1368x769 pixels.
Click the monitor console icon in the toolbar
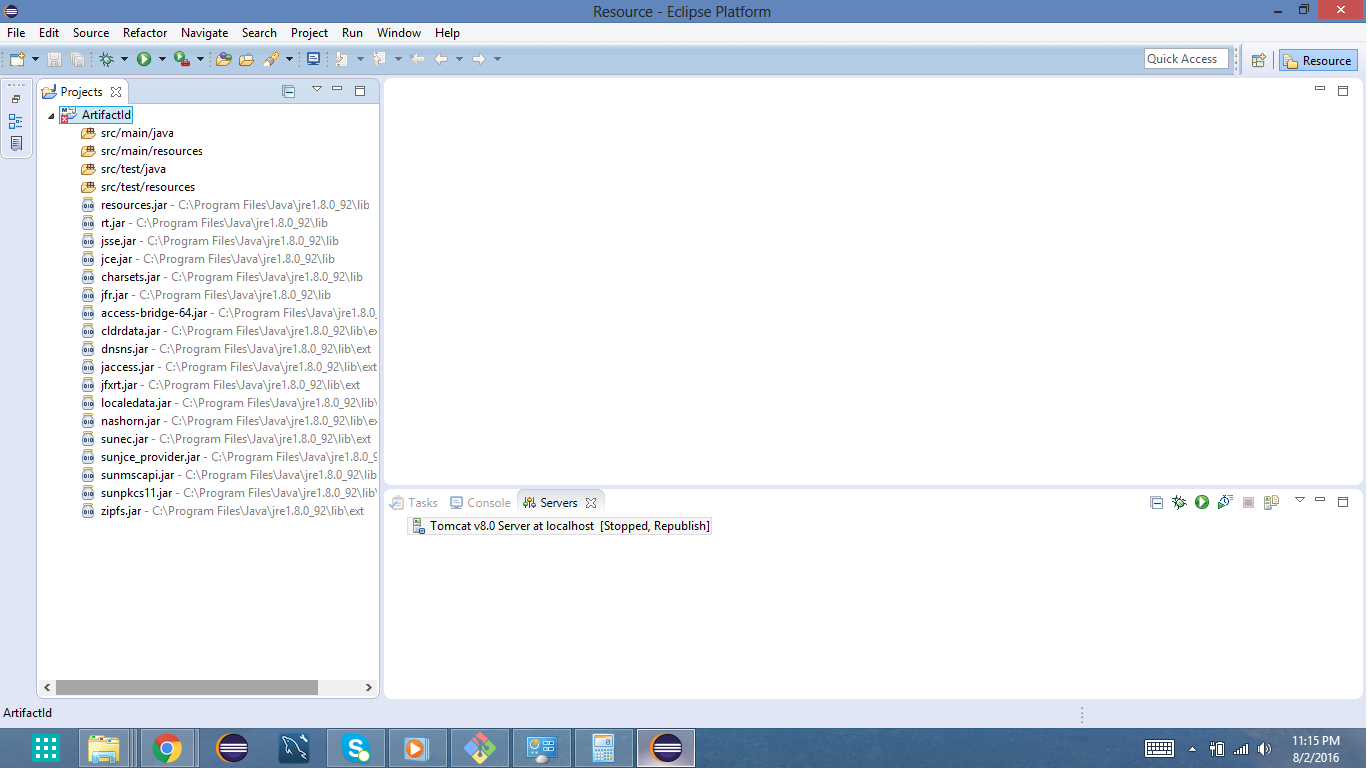313,59
